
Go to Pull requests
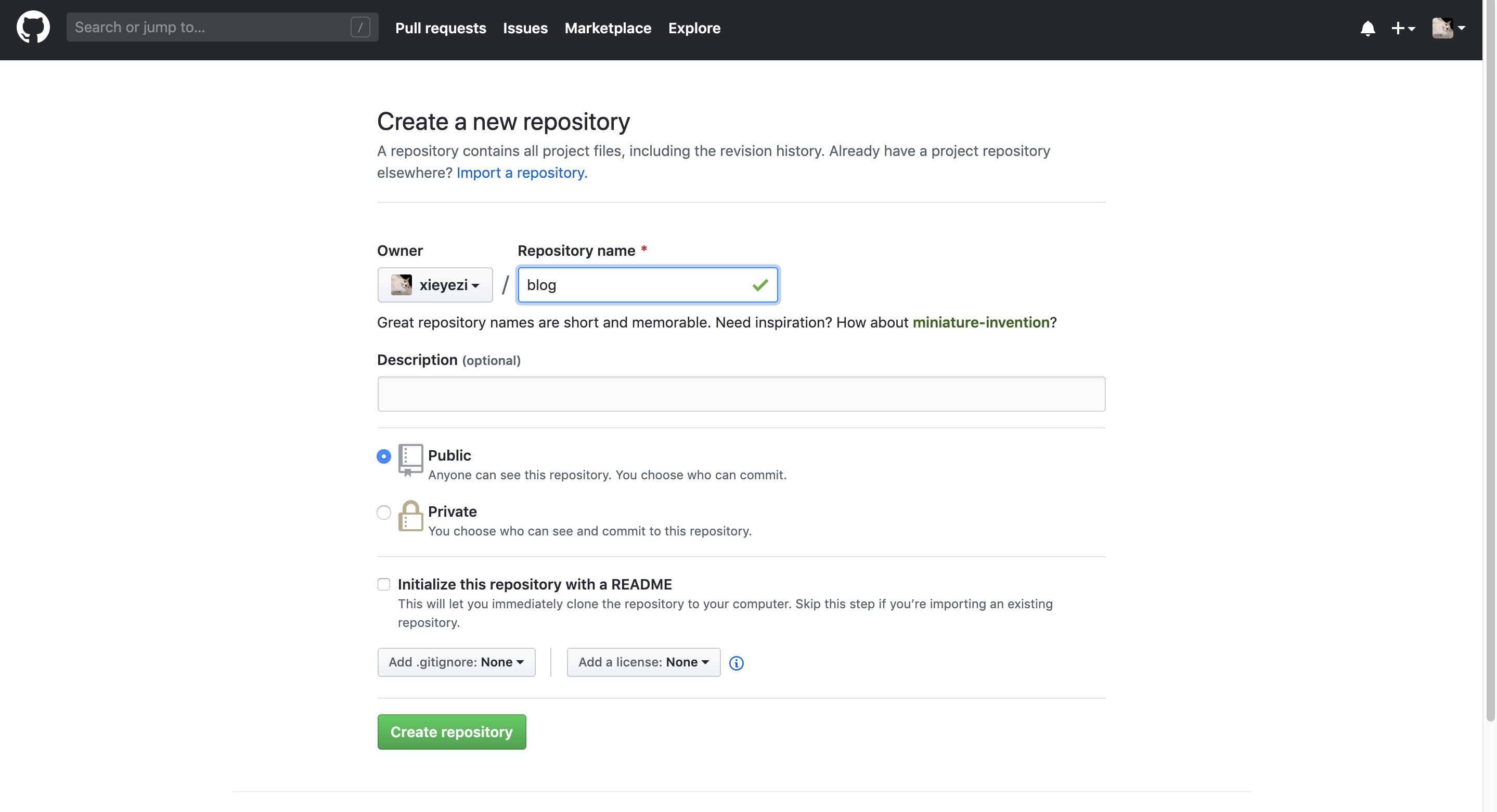[x=441, y=28]
